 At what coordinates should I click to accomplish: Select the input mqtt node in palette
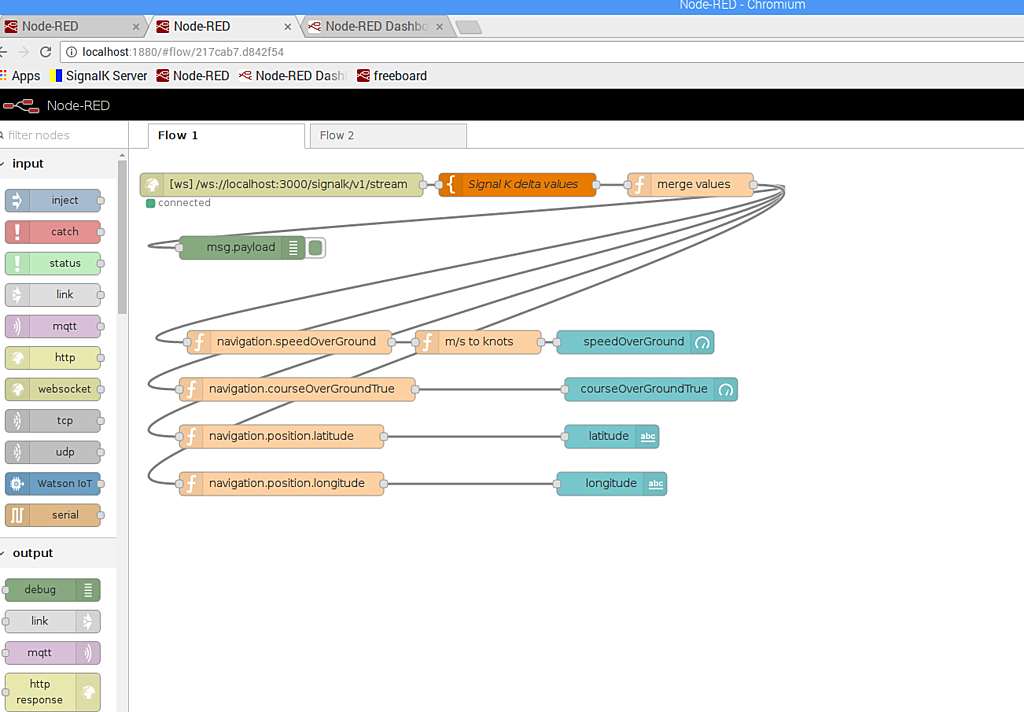[53, 326]
